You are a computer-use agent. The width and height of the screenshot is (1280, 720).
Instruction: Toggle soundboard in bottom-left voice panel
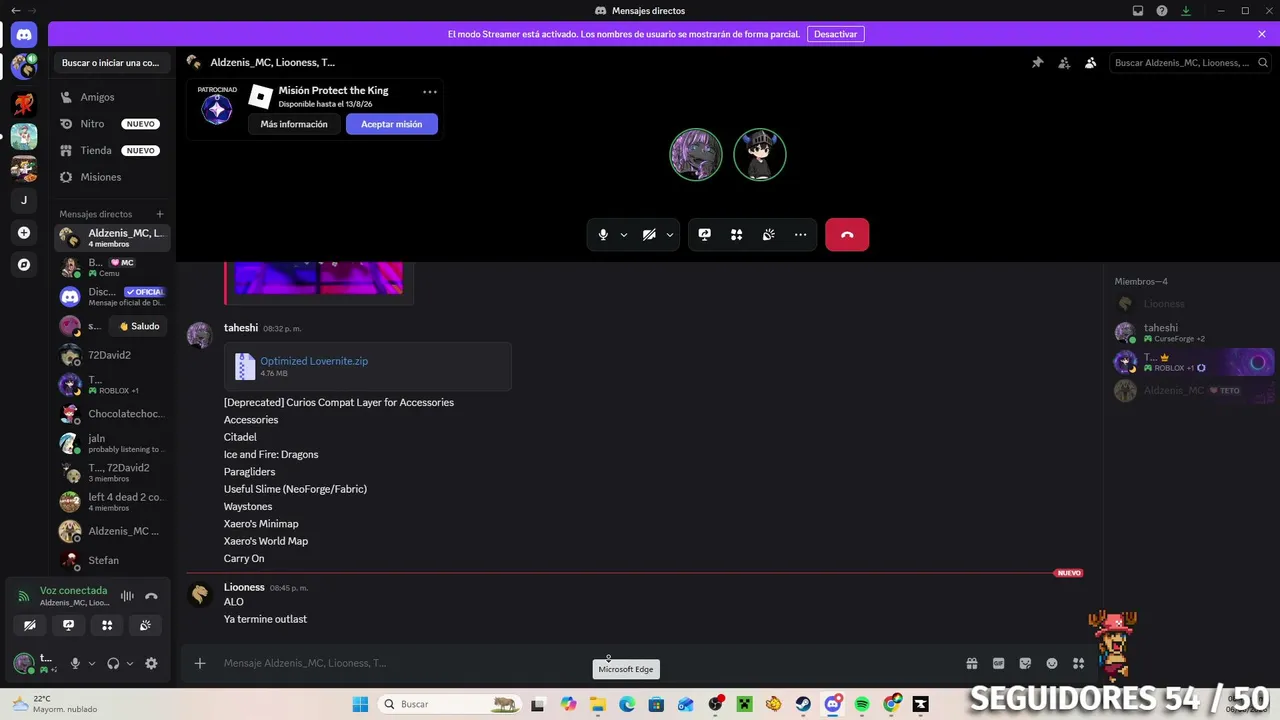click(x=145, y=626)
